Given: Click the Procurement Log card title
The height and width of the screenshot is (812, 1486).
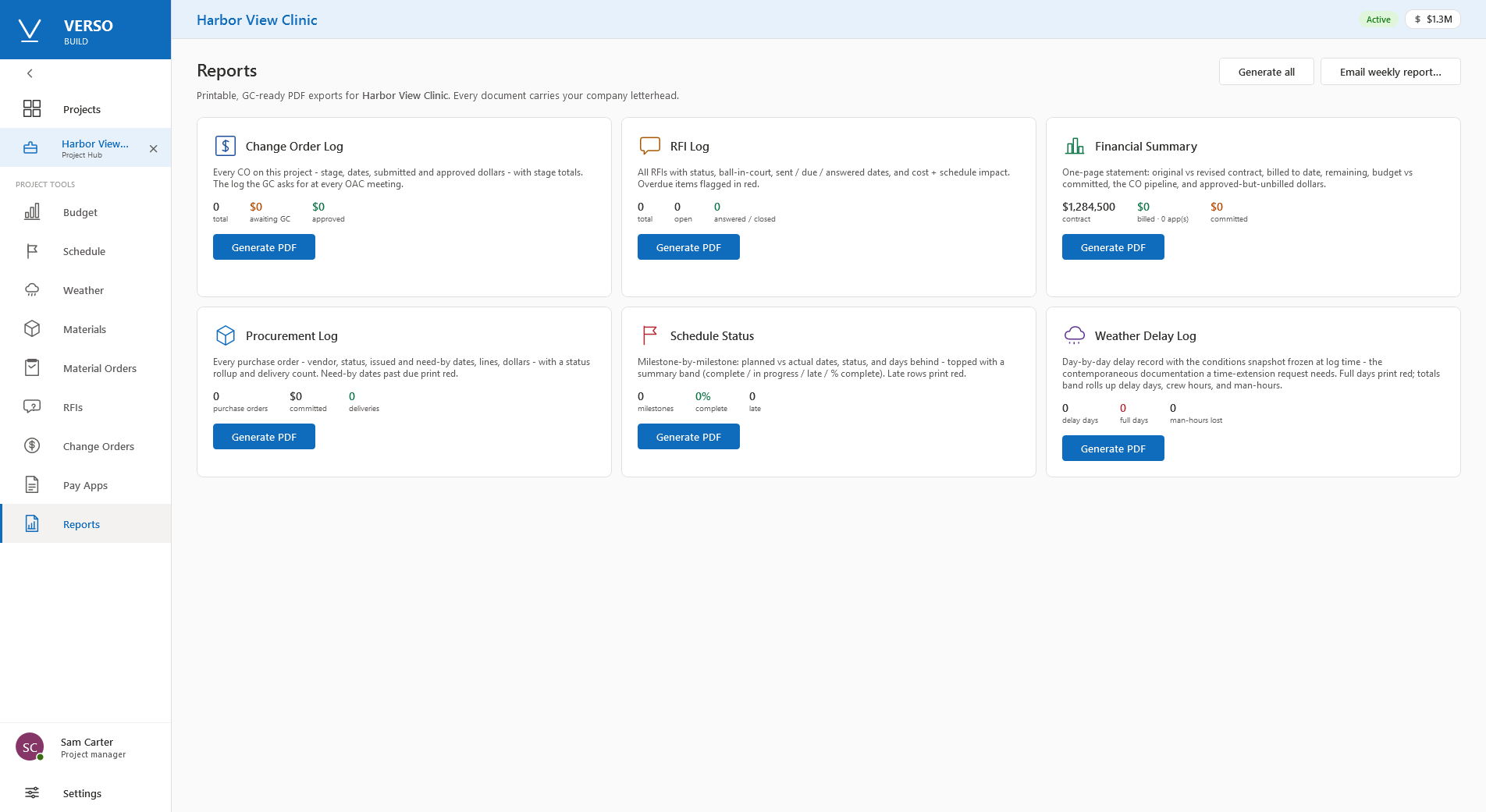Looking at the screenshot, I should click(292, 335).
